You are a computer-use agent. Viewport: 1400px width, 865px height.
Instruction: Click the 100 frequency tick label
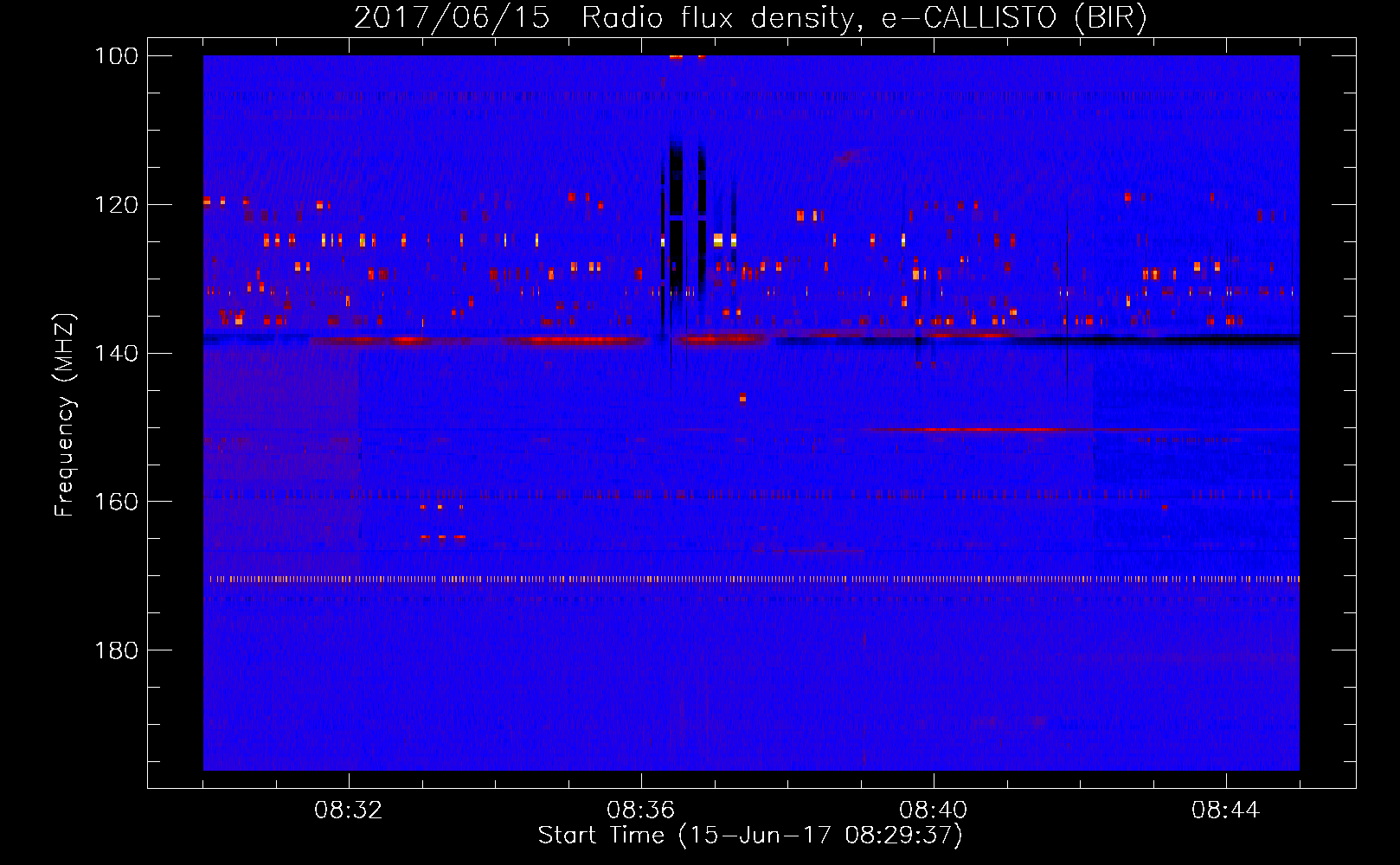pyautogui.click(x=116, y=56)
